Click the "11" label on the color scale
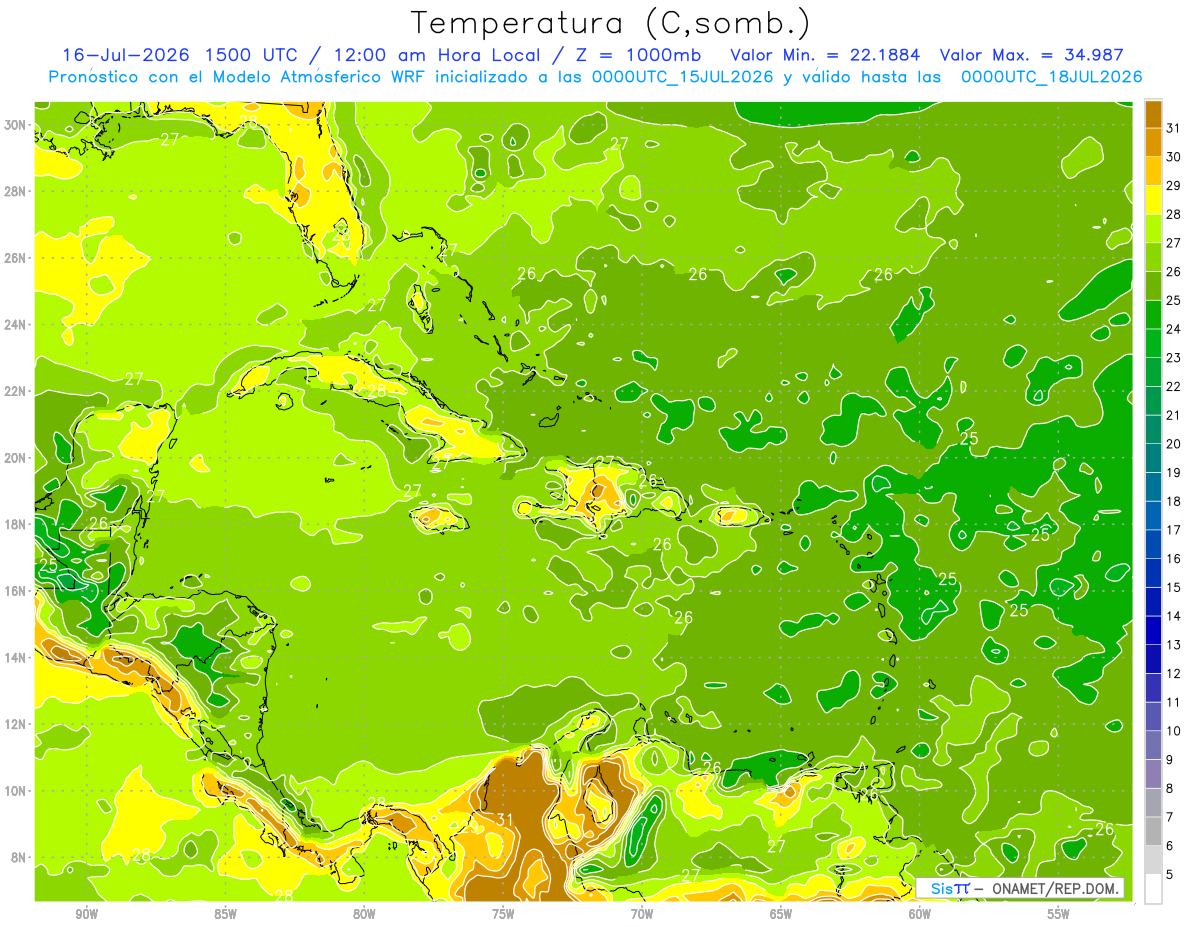The image size is (1200, 927). (x=1174, y=702)
